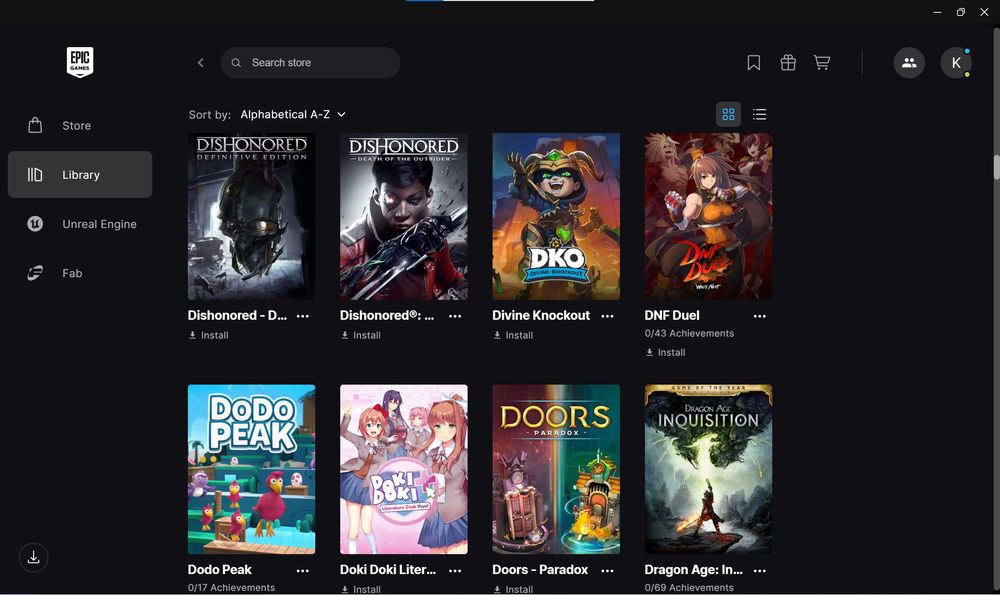This screenshot has width=1000, height=595.
Task: Click the Doors - Paradox title
Action: tap(540, 569)
